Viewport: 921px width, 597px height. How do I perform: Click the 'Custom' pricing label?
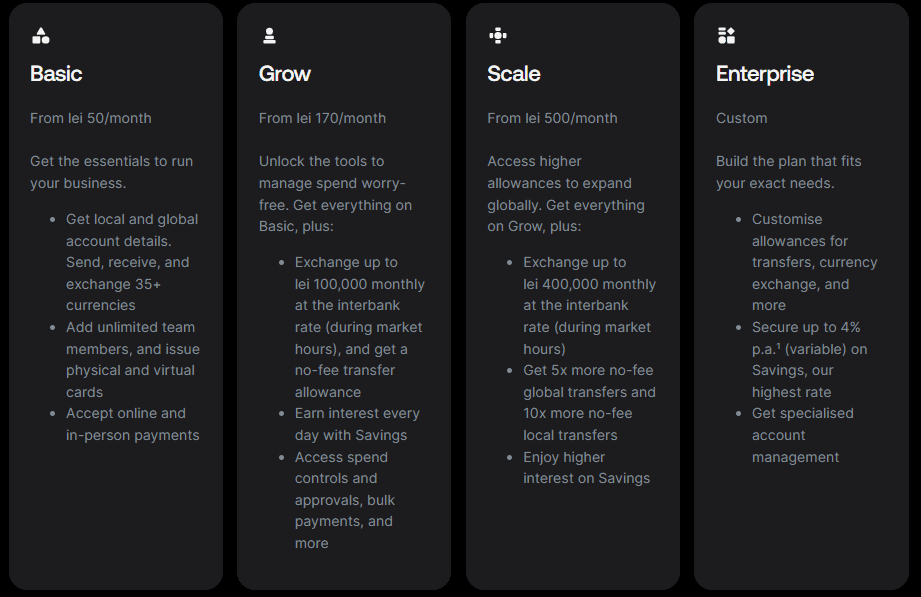click(x=742, y=118)
